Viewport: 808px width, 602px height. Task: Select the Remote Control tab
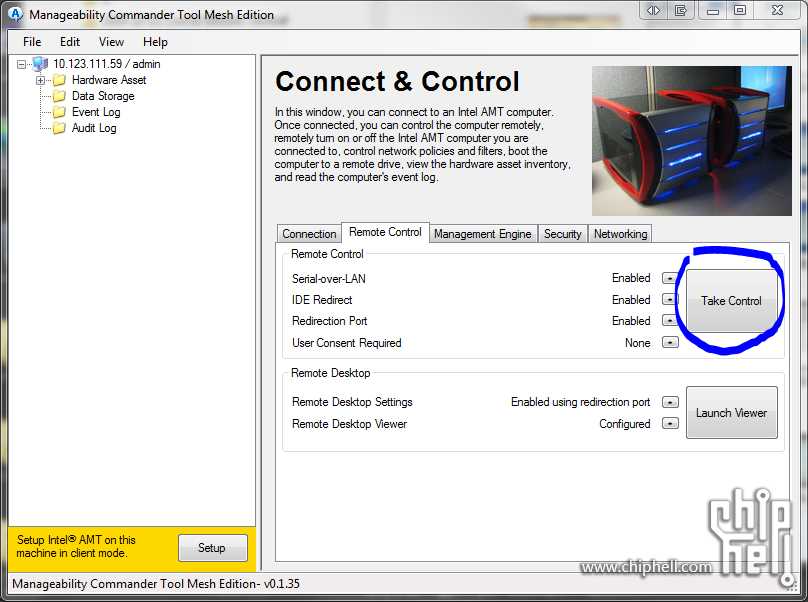385,232
